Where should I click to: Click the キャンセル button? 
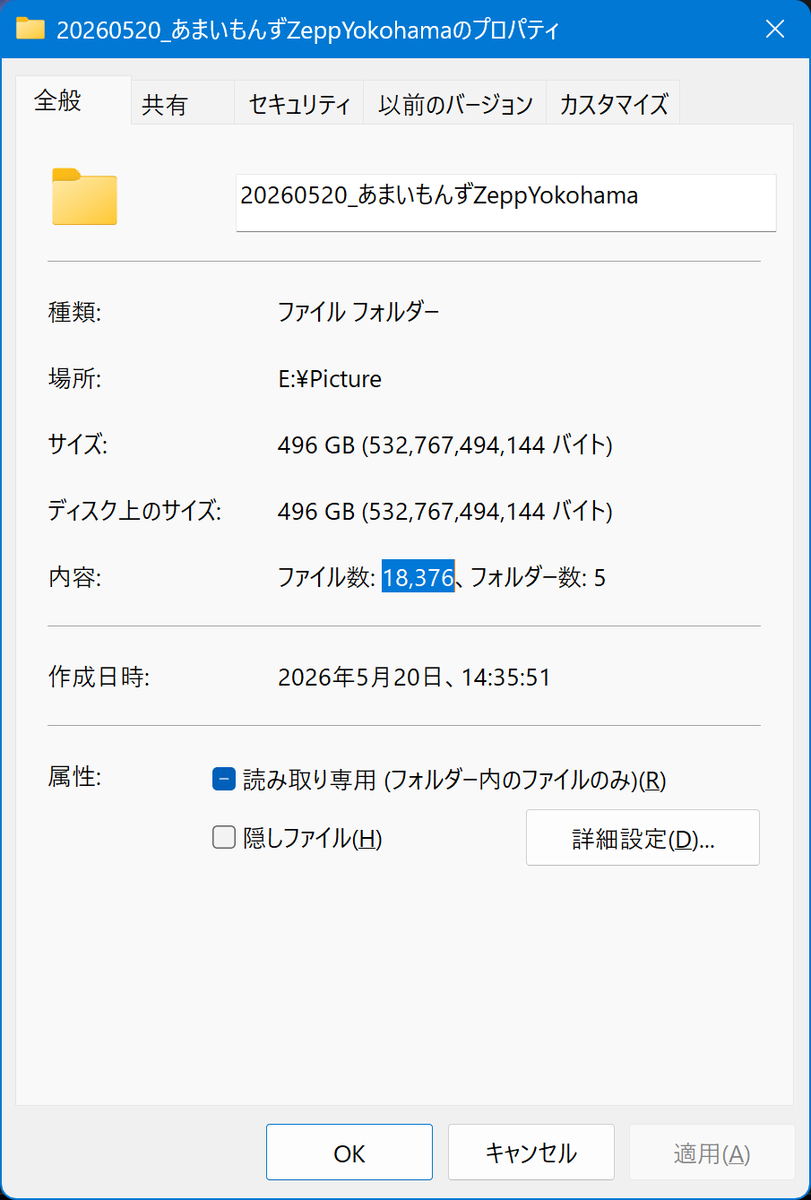click(x=530, y=1153)
